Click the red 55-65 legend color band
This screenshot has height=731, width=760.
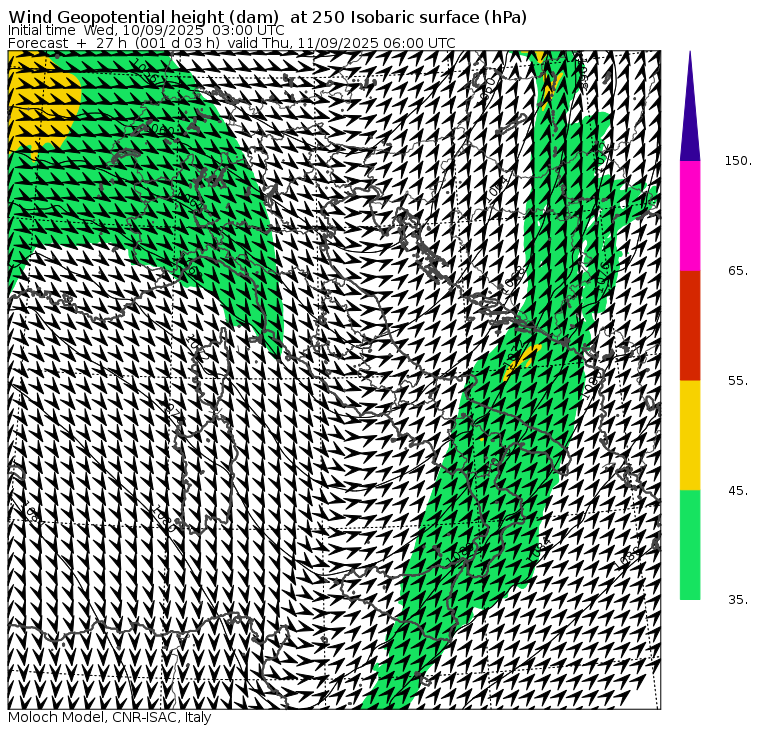(x=690, y=325)
